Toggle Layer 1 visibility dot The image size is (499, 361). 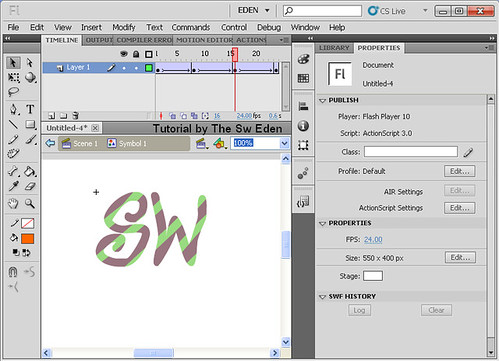pyautogui.click(x=124, y=68)
